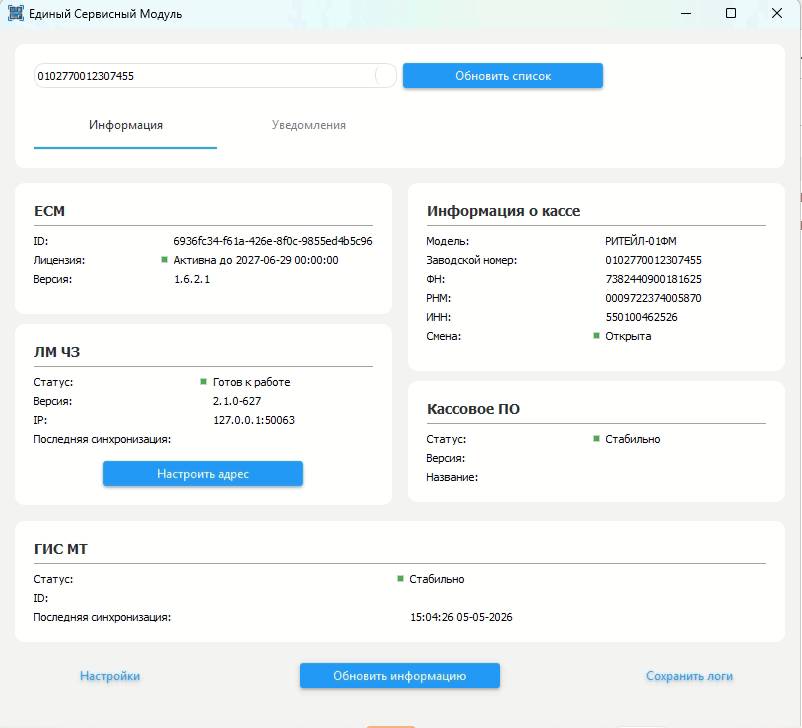Close the Единый Сервисный Модуль window
Viewport: 802px width, 728px height.
(777, 13)
